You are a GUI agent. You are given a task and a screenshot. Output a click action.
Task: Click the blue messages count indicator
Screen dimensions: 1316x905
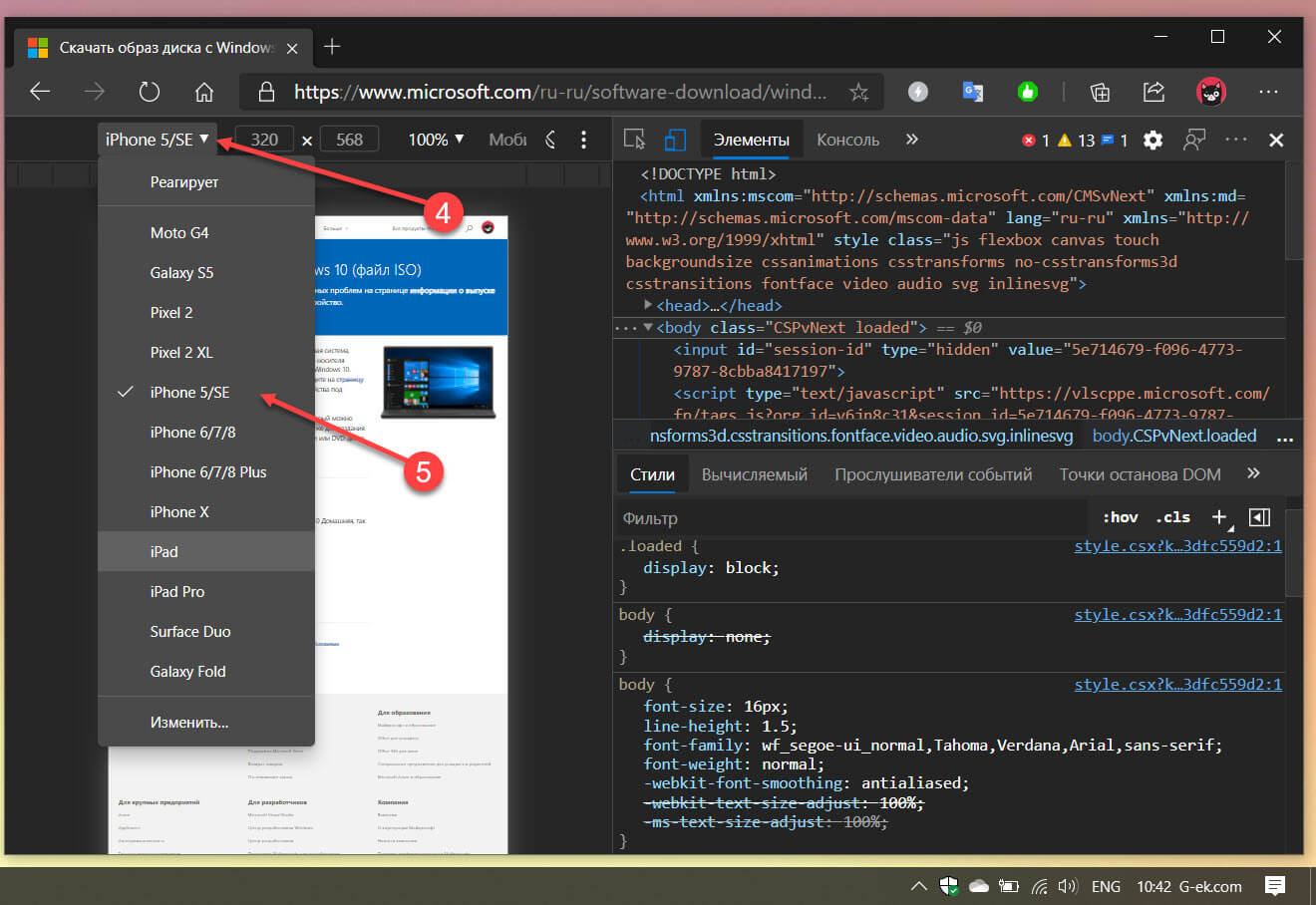coord(1115,141)
